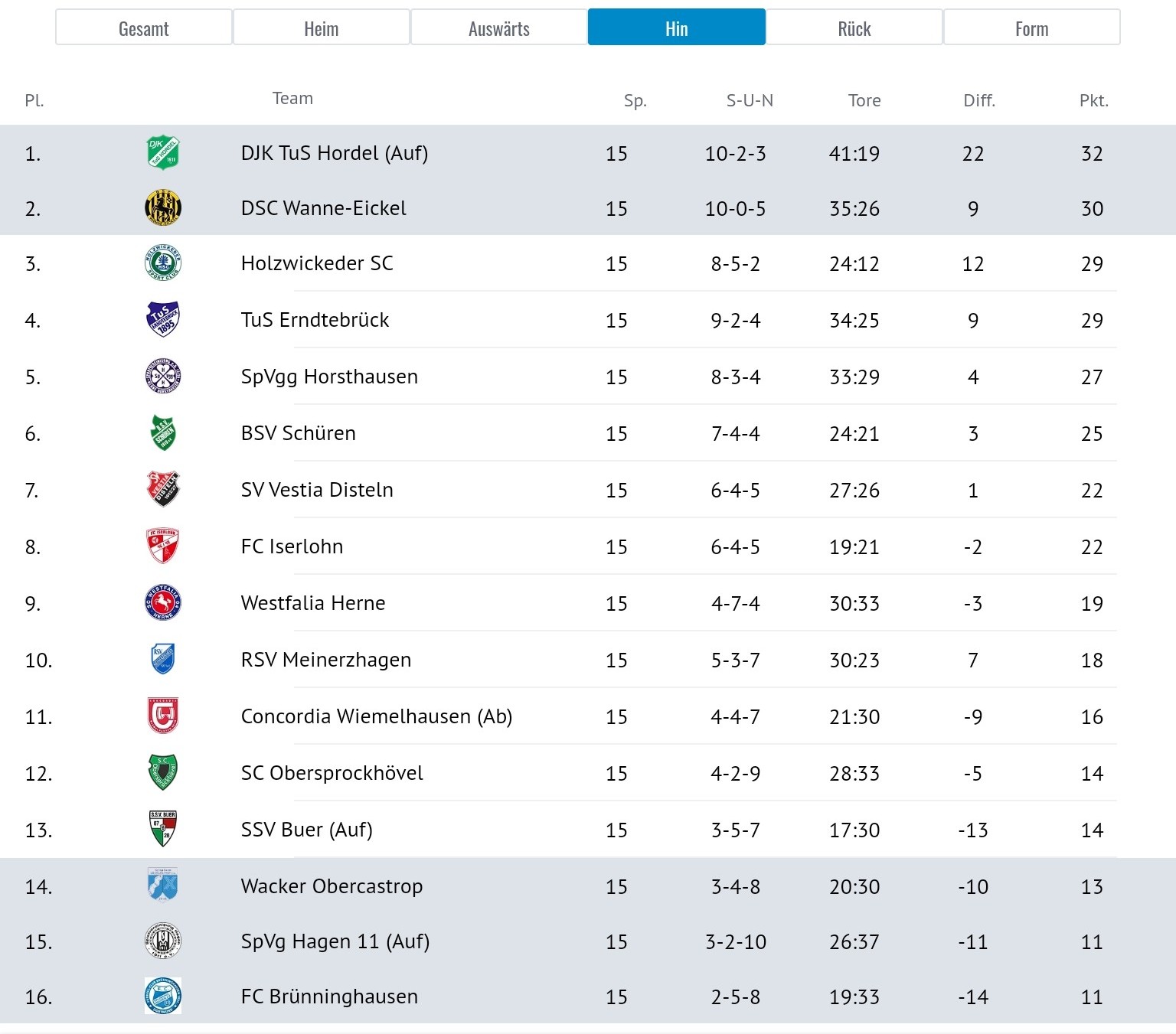Click the SC Obersprockhövel team name
Viewport: 1176px width, 1034px height.
[x=332, y=774]
